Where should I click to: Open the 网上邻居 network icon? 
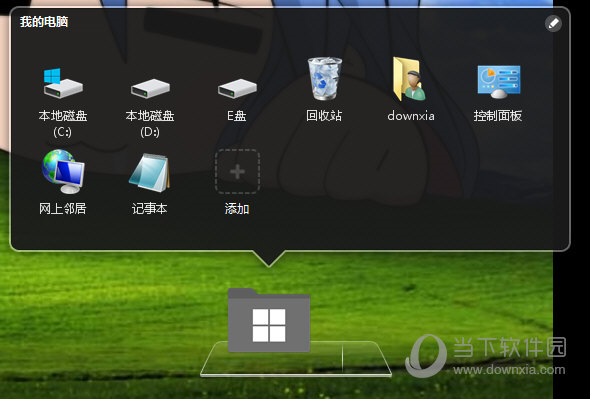point(63,171)
